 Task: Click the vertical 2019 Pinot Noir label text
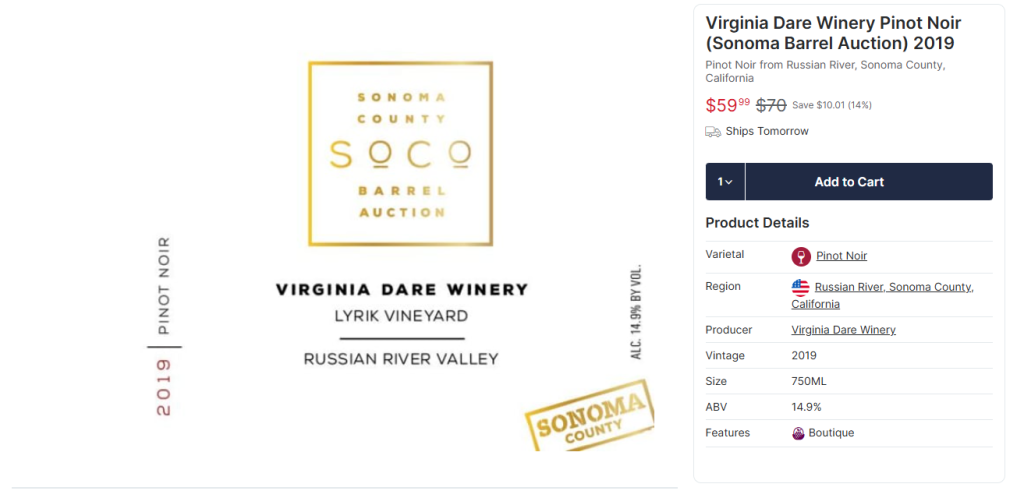tap(164, 326)
